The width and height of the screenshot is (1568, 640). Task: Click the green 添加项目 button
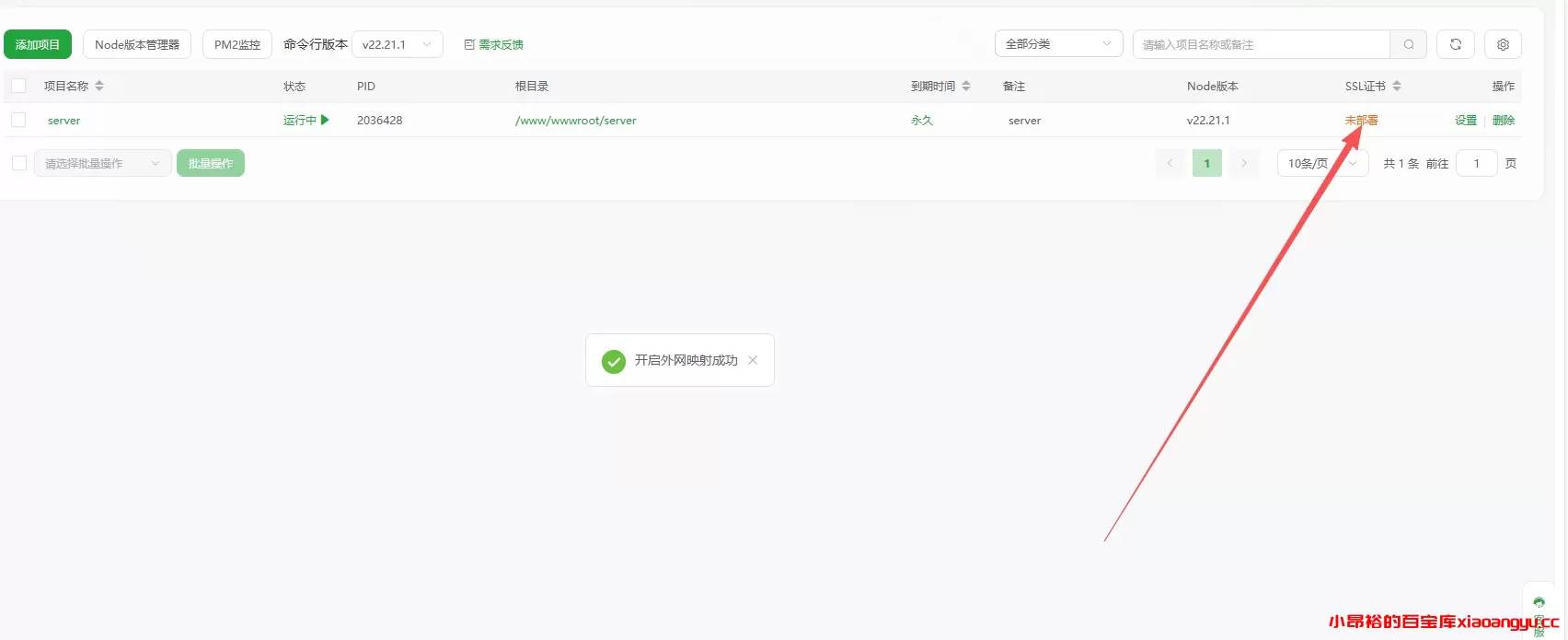click(x=38, y=44)
